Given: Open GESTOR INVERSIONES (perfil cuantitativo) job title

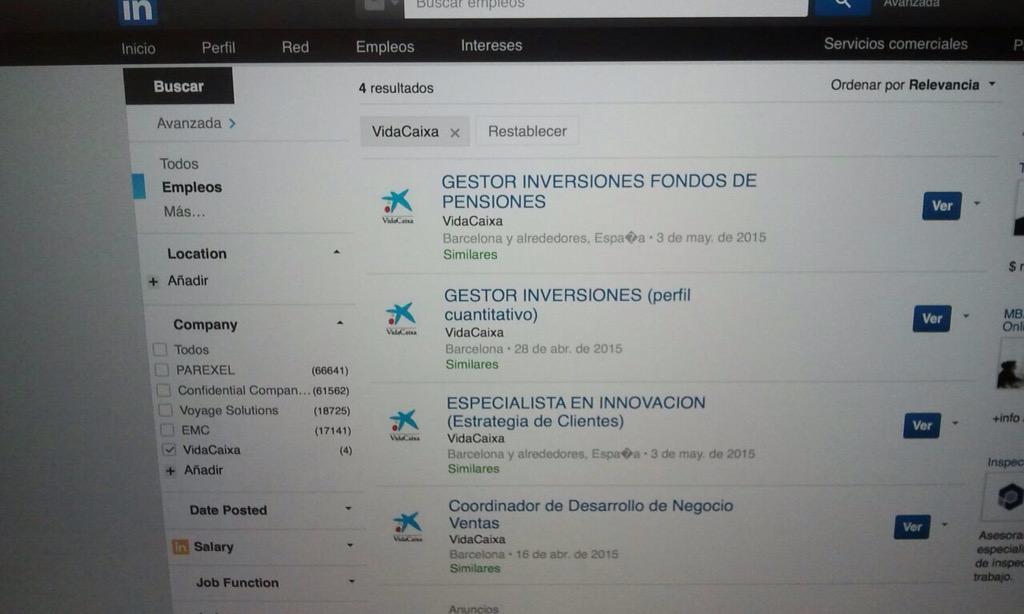Looking at the screenshot, I should [x=568, y=304].
